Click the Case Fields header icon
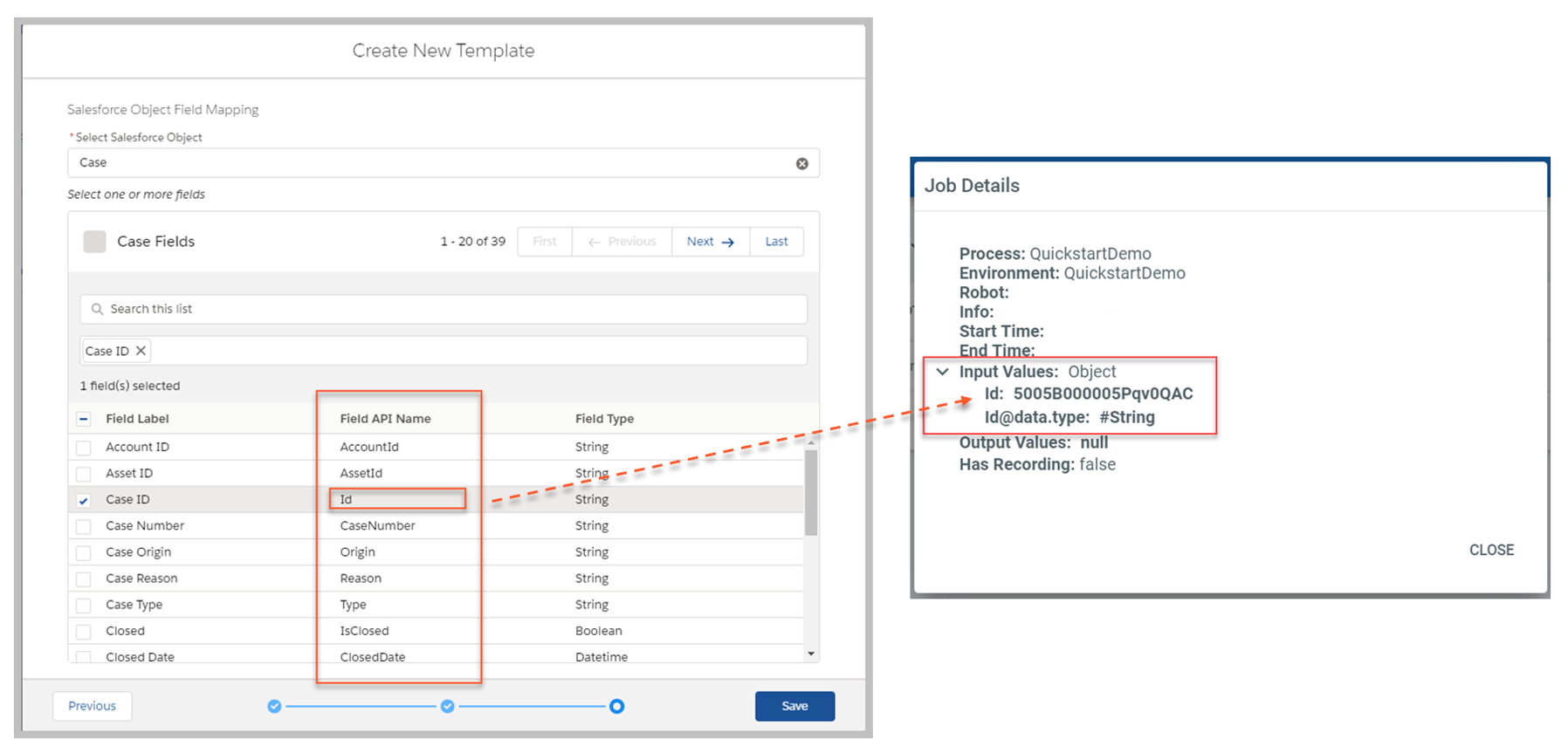The height and width of the screenshot is (753, 1568). (x=94, y=242)
